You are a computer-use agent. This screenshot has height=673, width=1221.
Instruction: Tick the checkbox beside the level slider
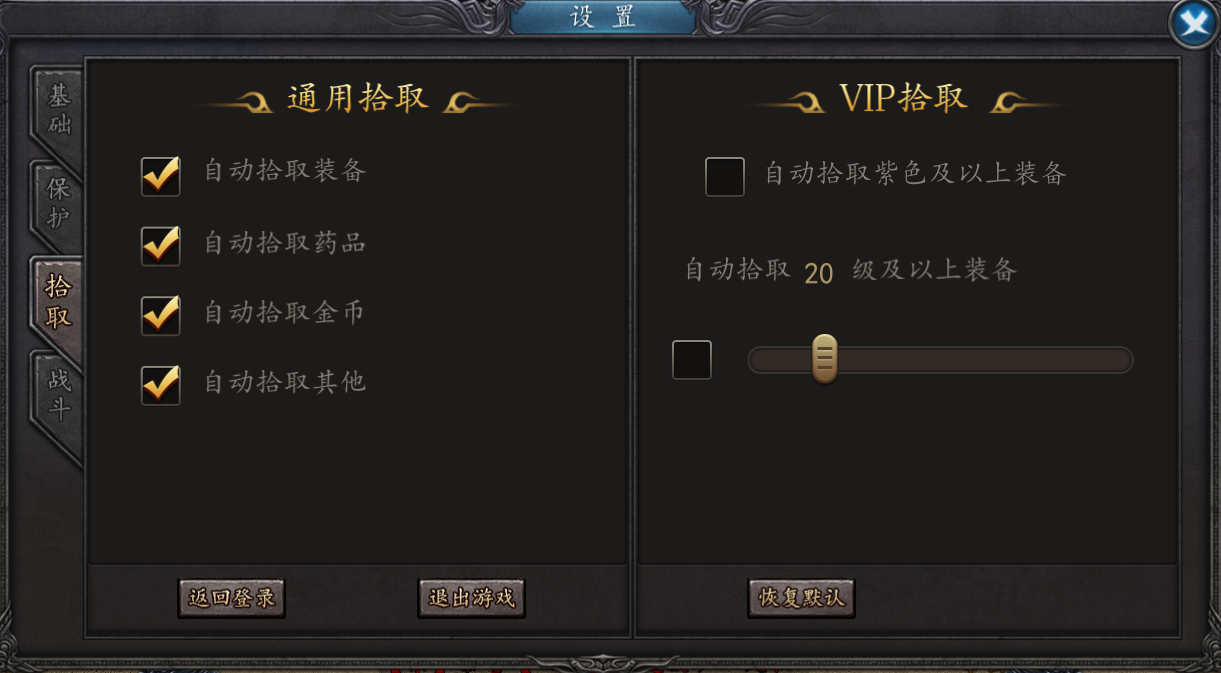pyautogui.click(x=692, y=360)
